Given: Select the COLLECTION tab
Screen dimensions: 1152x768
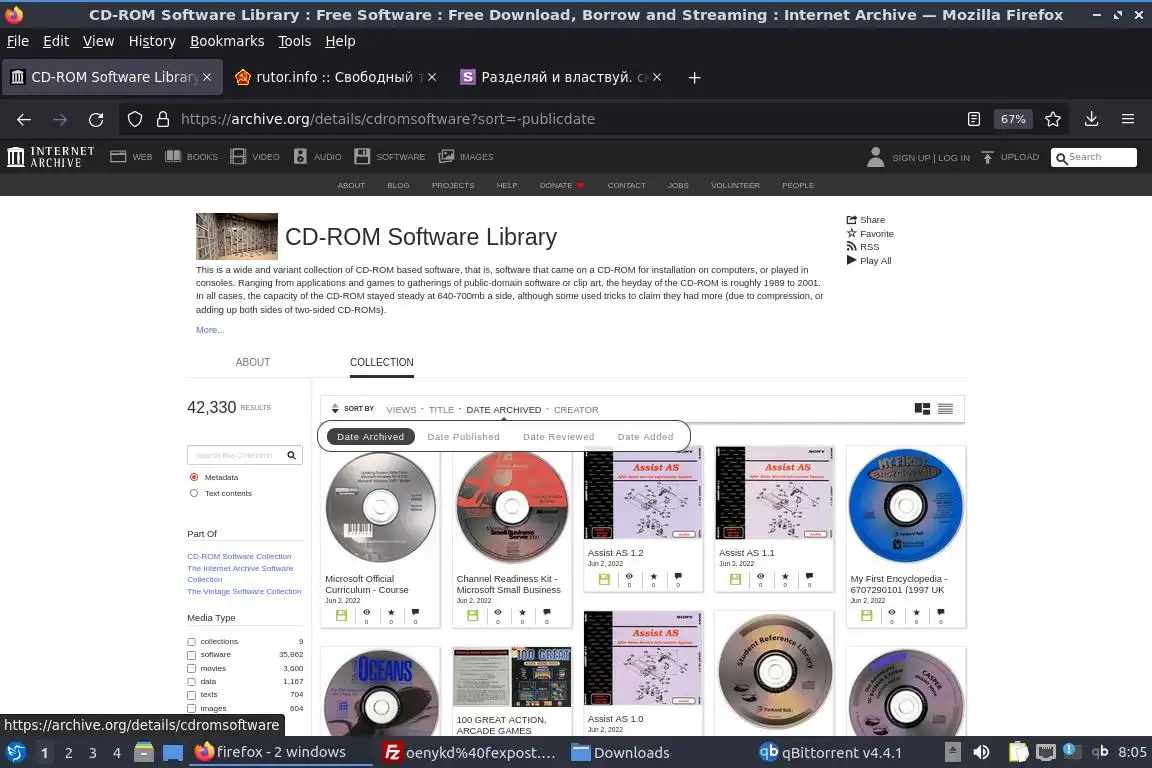Looking at the screenshot, I should click(x=381, y=362).
